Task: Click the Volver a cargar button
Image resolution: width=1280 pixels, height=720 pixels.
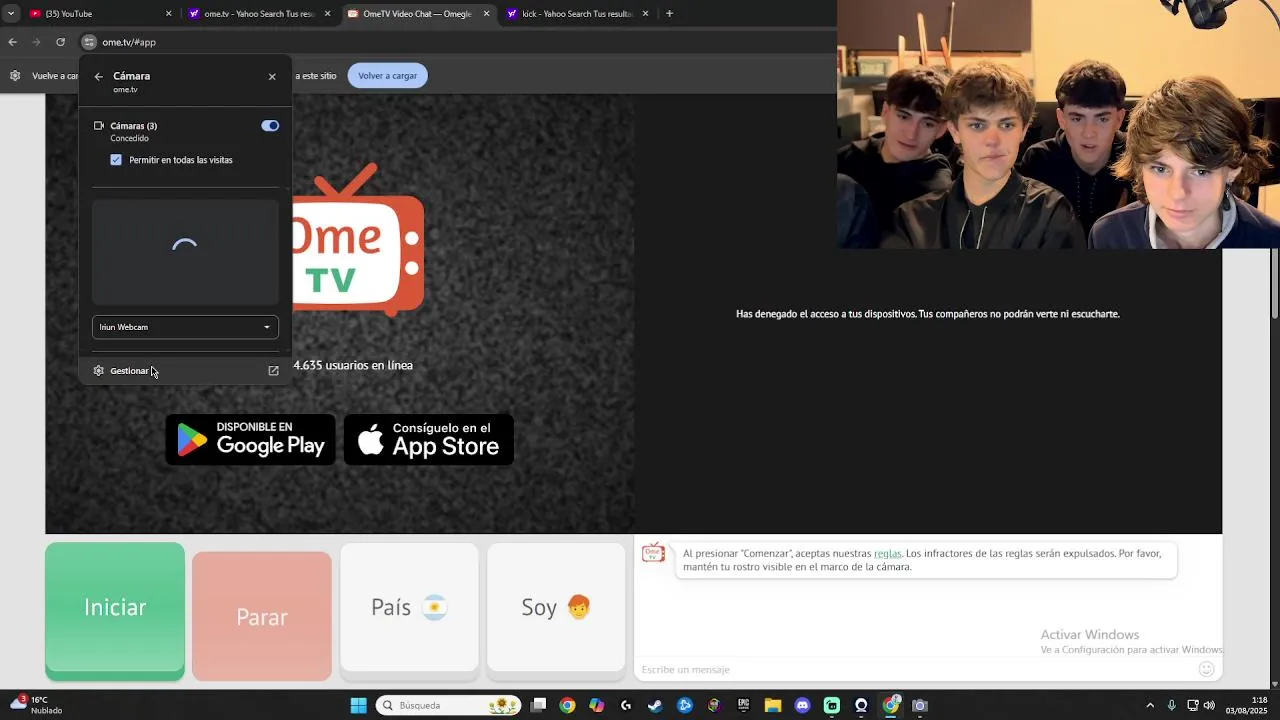Action: pyautogui.click(x=387, y=76)
